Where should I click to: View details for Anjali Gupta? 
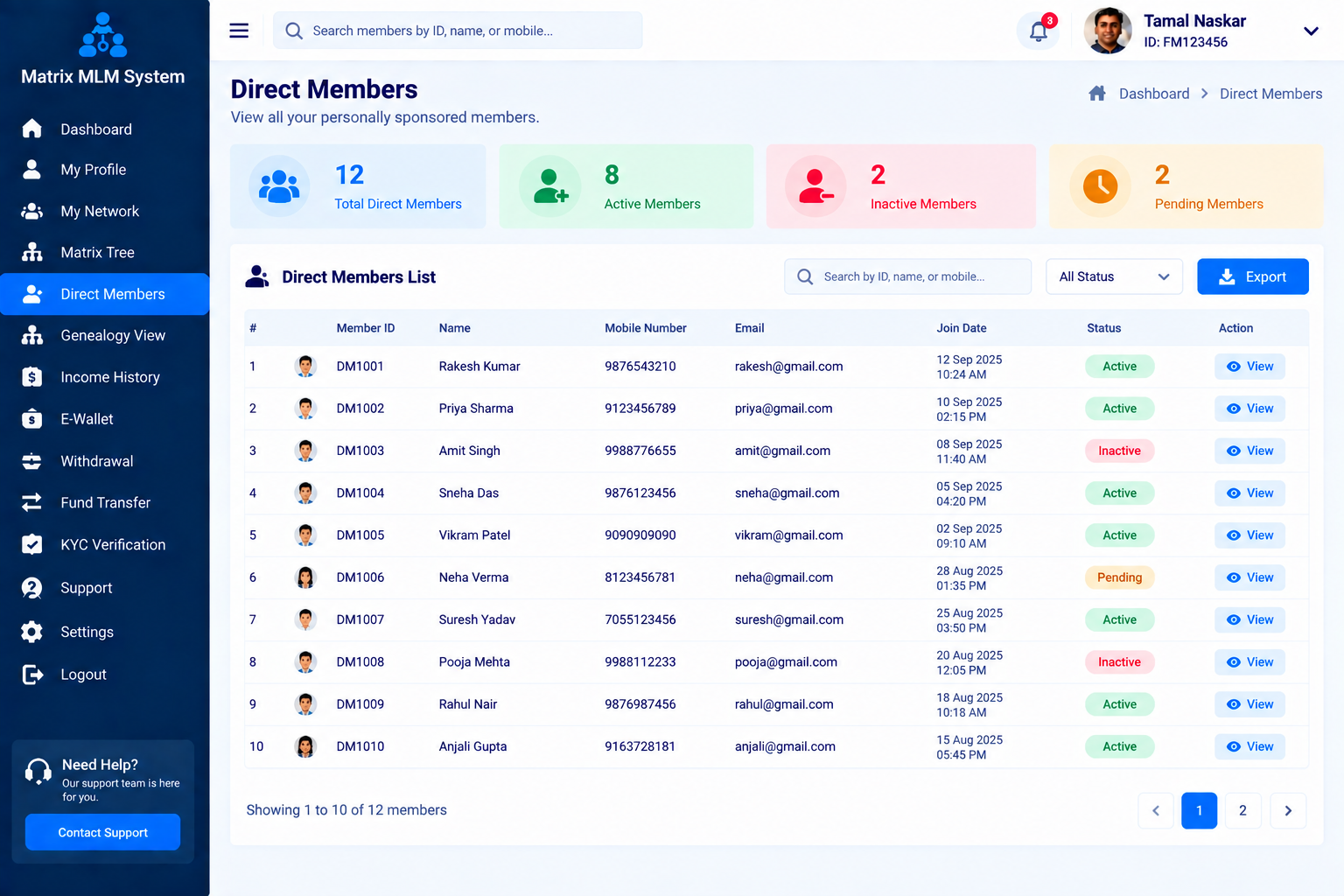[1249, 746]
